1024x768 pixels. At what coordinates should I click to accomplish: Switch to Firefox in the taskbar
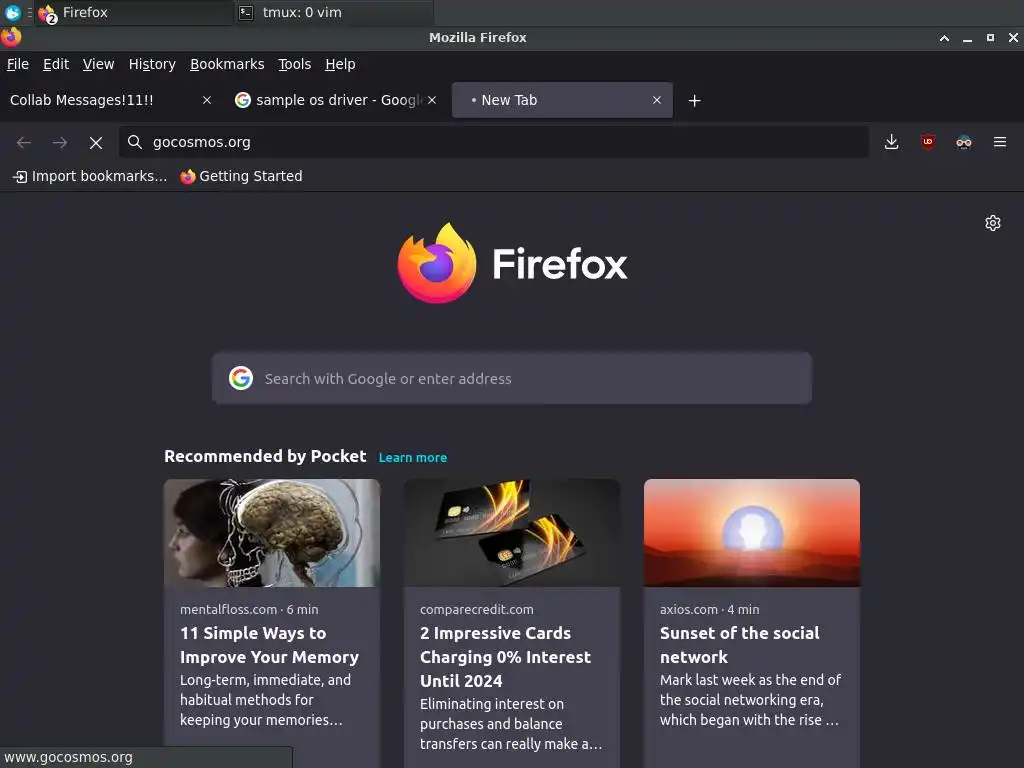pos(134,12)
